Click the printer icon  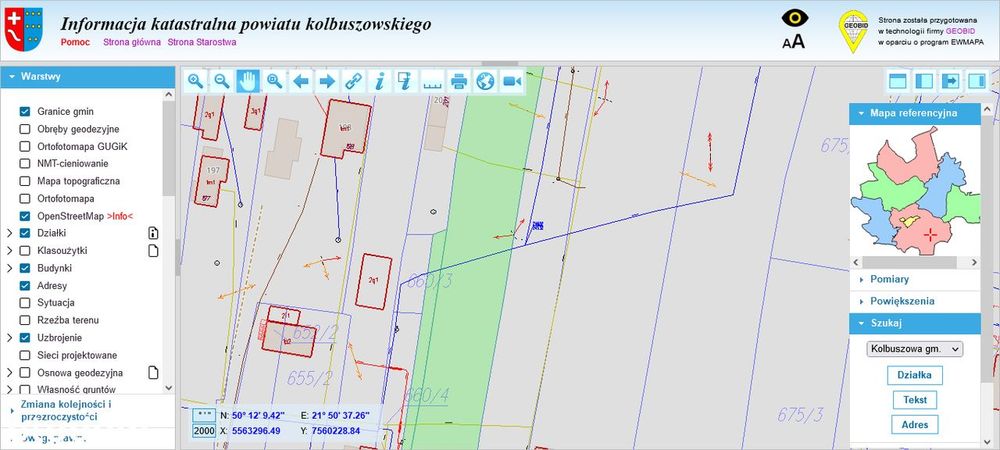[x=459, y=81]
